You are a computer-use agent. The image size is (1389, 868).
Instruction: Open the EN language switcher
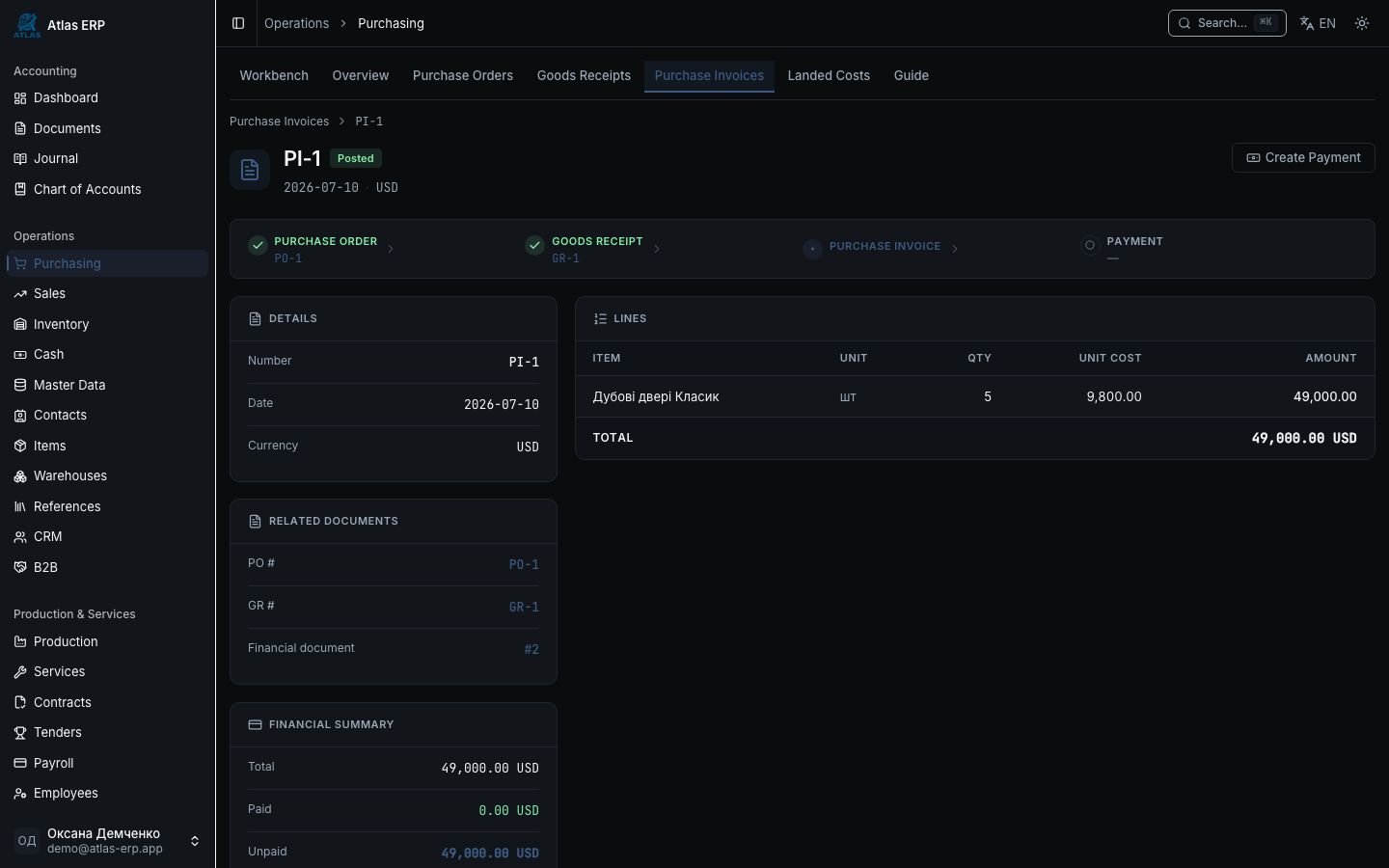click(x=1318, y=23)
